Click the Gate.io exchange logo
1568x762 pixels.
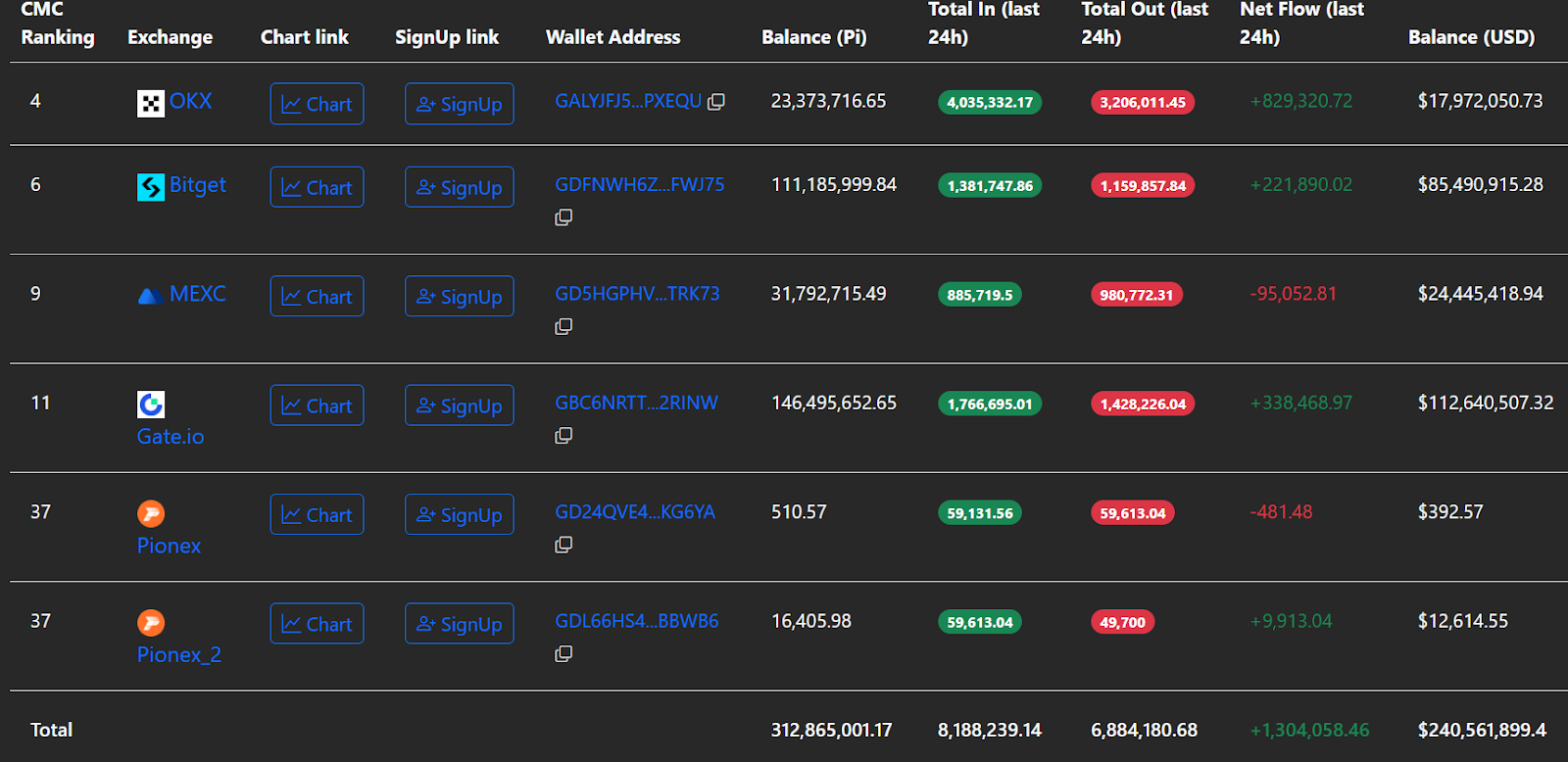(150, 404)
